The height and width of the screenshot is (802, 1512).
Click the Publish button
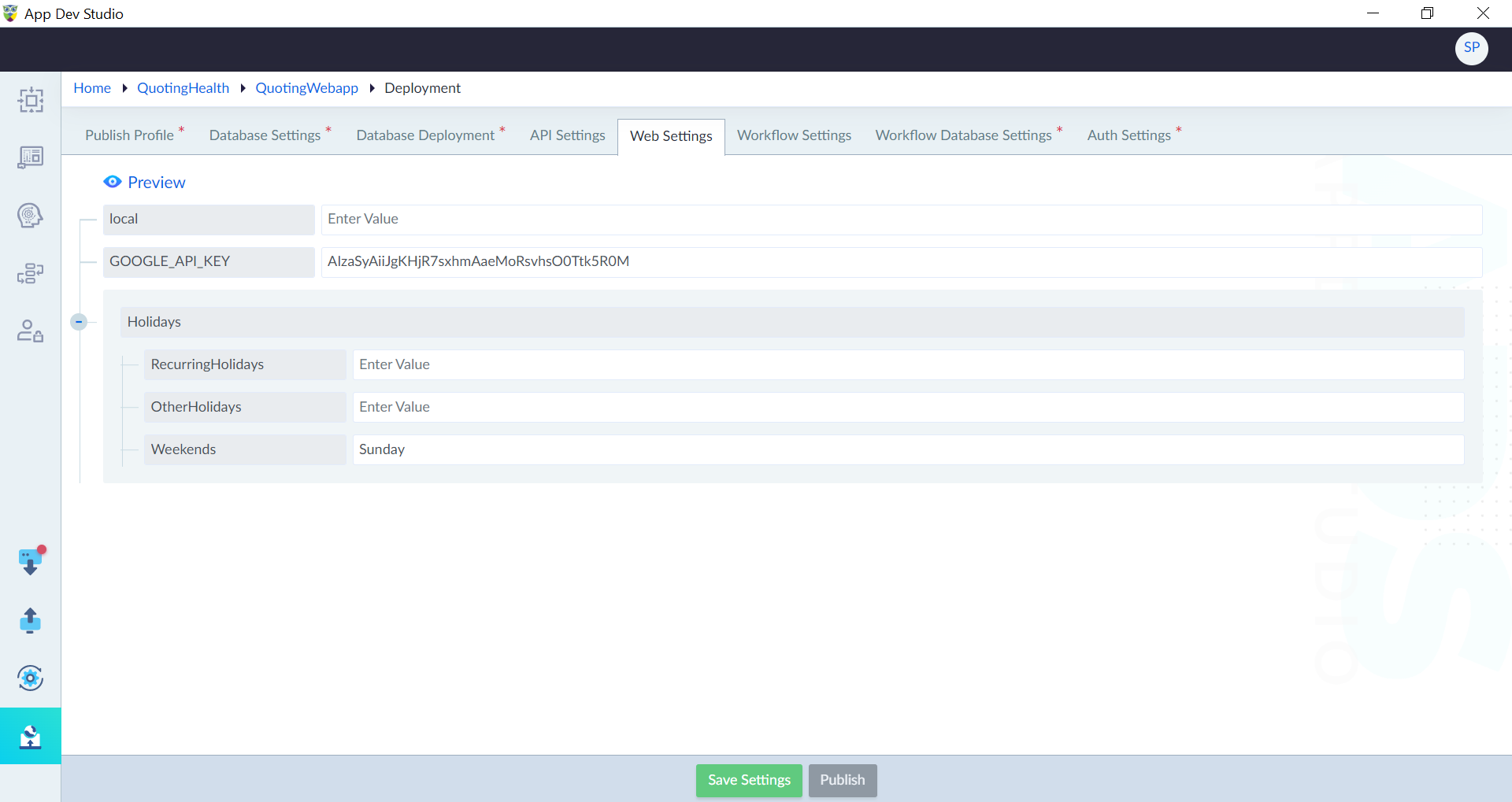pos(843,780)
